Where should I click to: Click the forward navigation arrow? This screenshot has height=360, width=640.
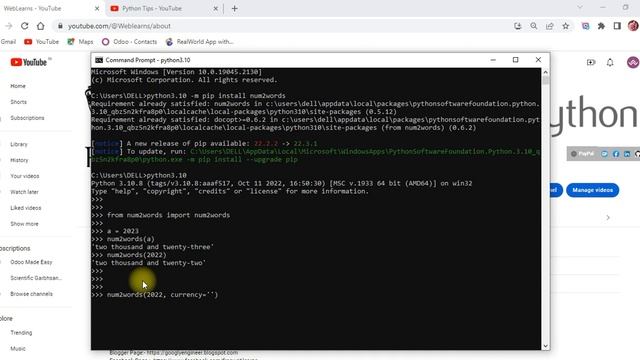9,26
